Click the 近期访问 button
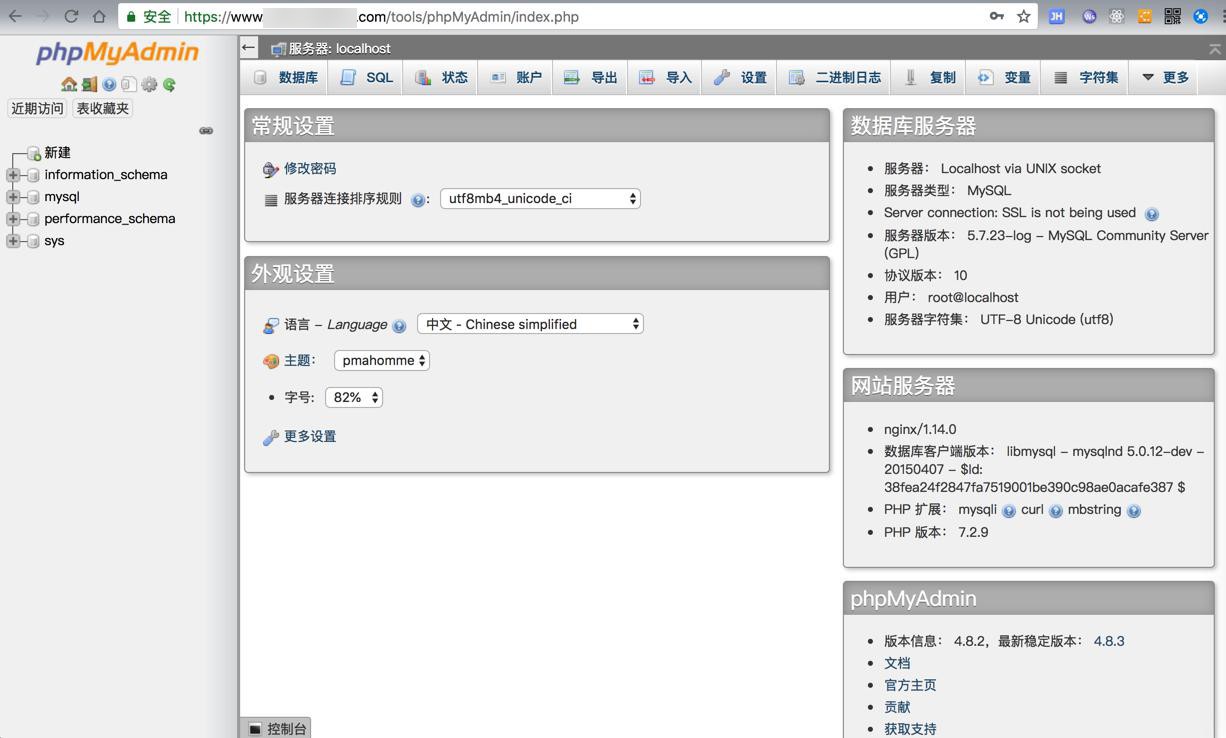Screen dimensions: 1226x738 pyautogui.click(x=37, y=108)
